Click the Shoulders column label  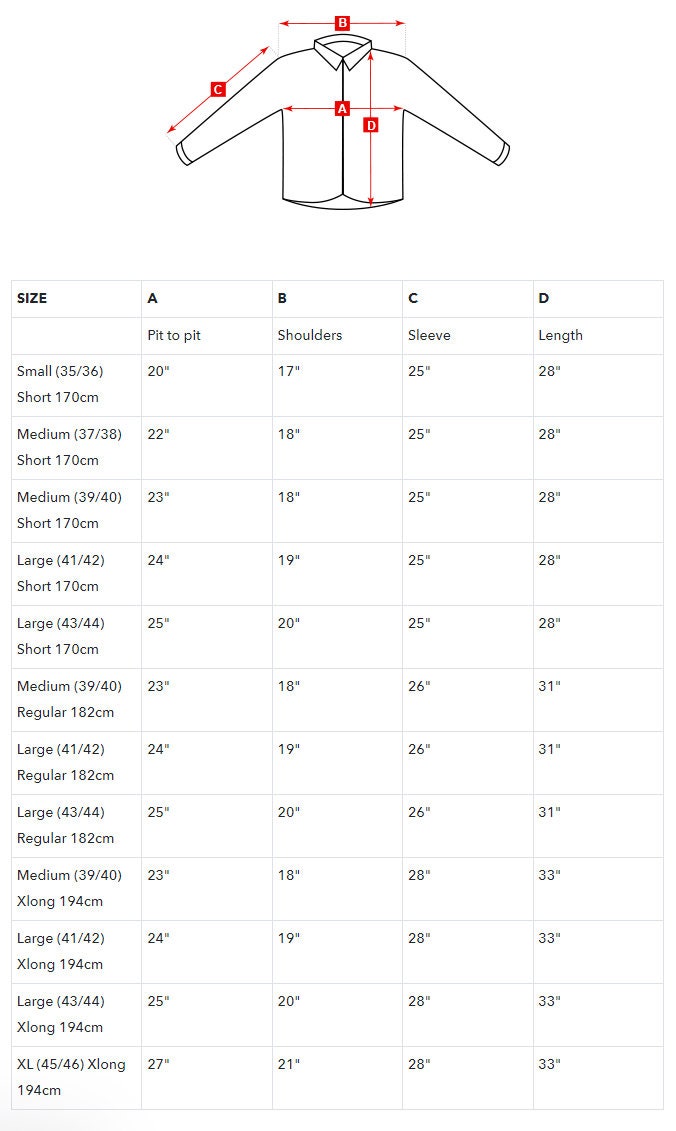[x=310, y=335]
